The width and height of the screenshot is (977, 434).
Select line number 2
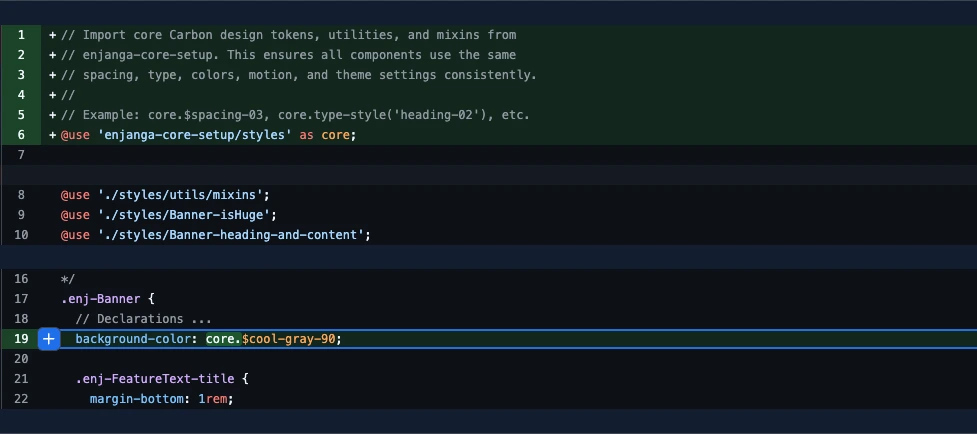tap(21, 55)
